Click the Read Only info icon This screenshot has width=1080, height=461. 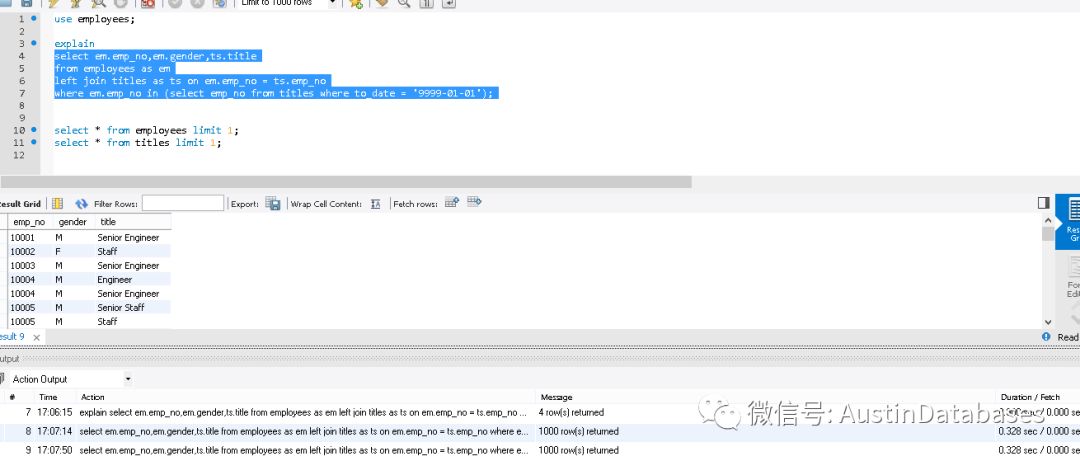(x=1046, y=336)
